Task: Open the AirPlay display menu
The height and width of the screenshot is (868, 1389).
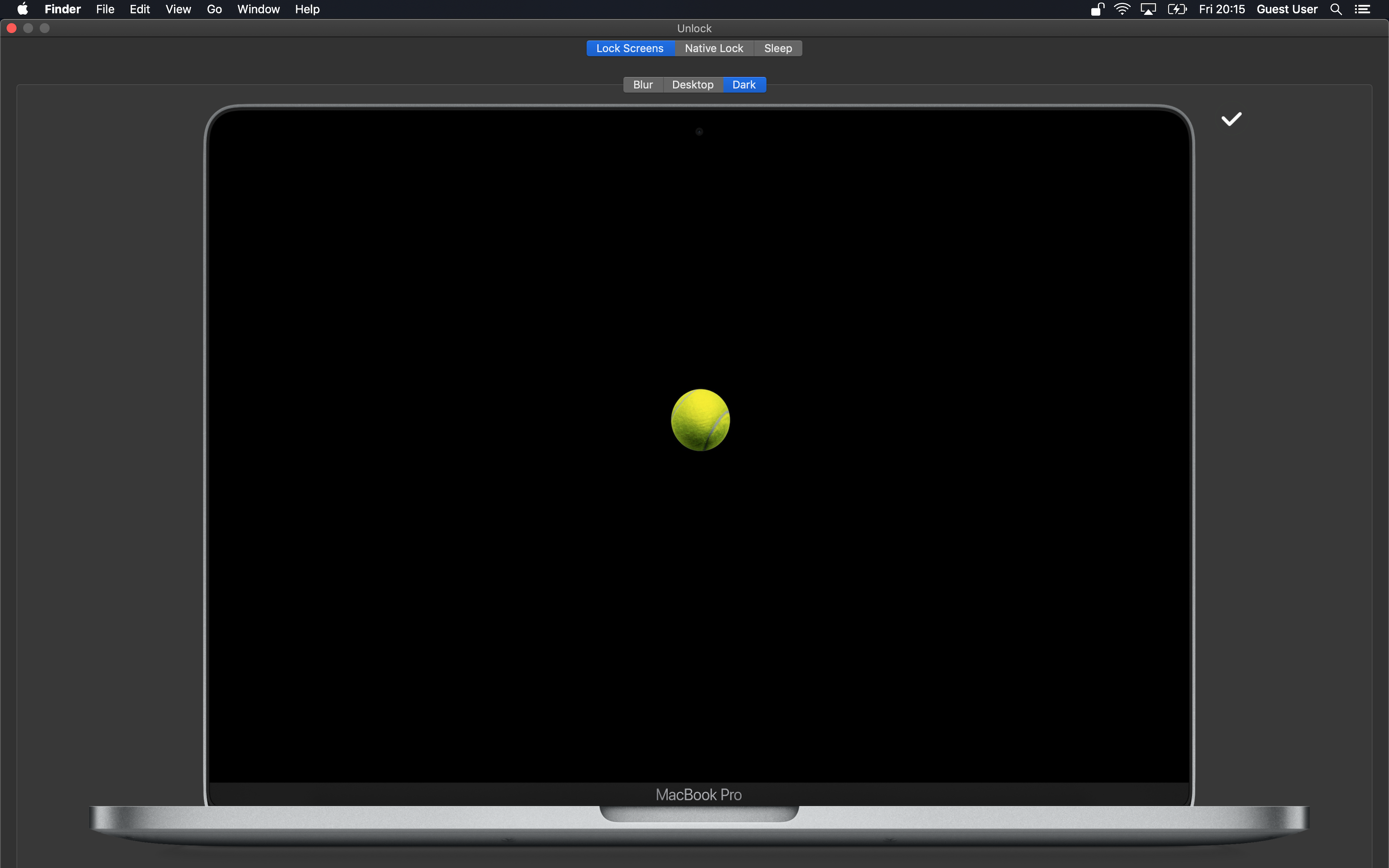Action: [x=1148, y=9]
